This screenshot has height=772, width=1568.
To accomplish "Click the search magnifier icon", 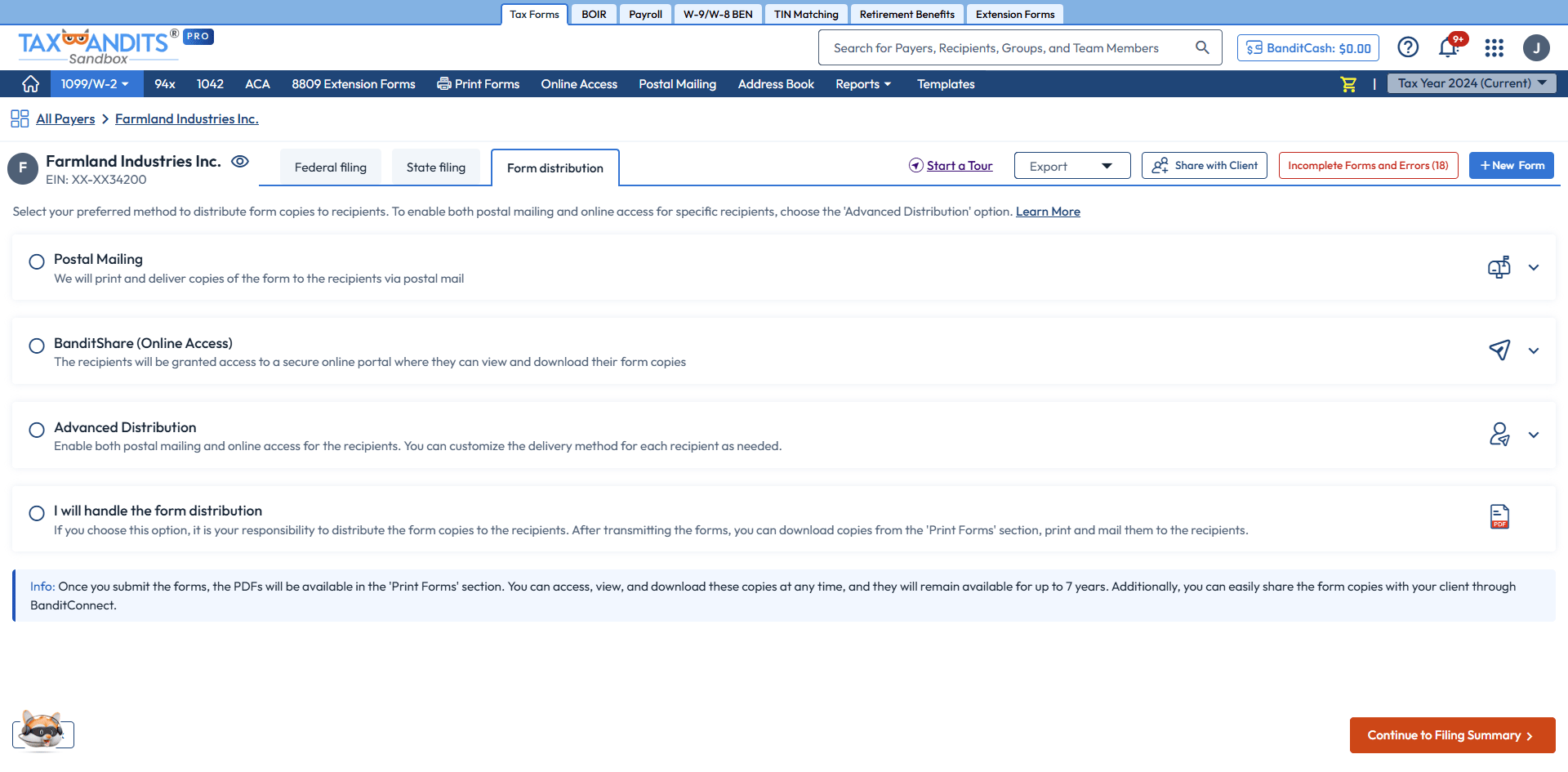I will (x=1202, y=47).
